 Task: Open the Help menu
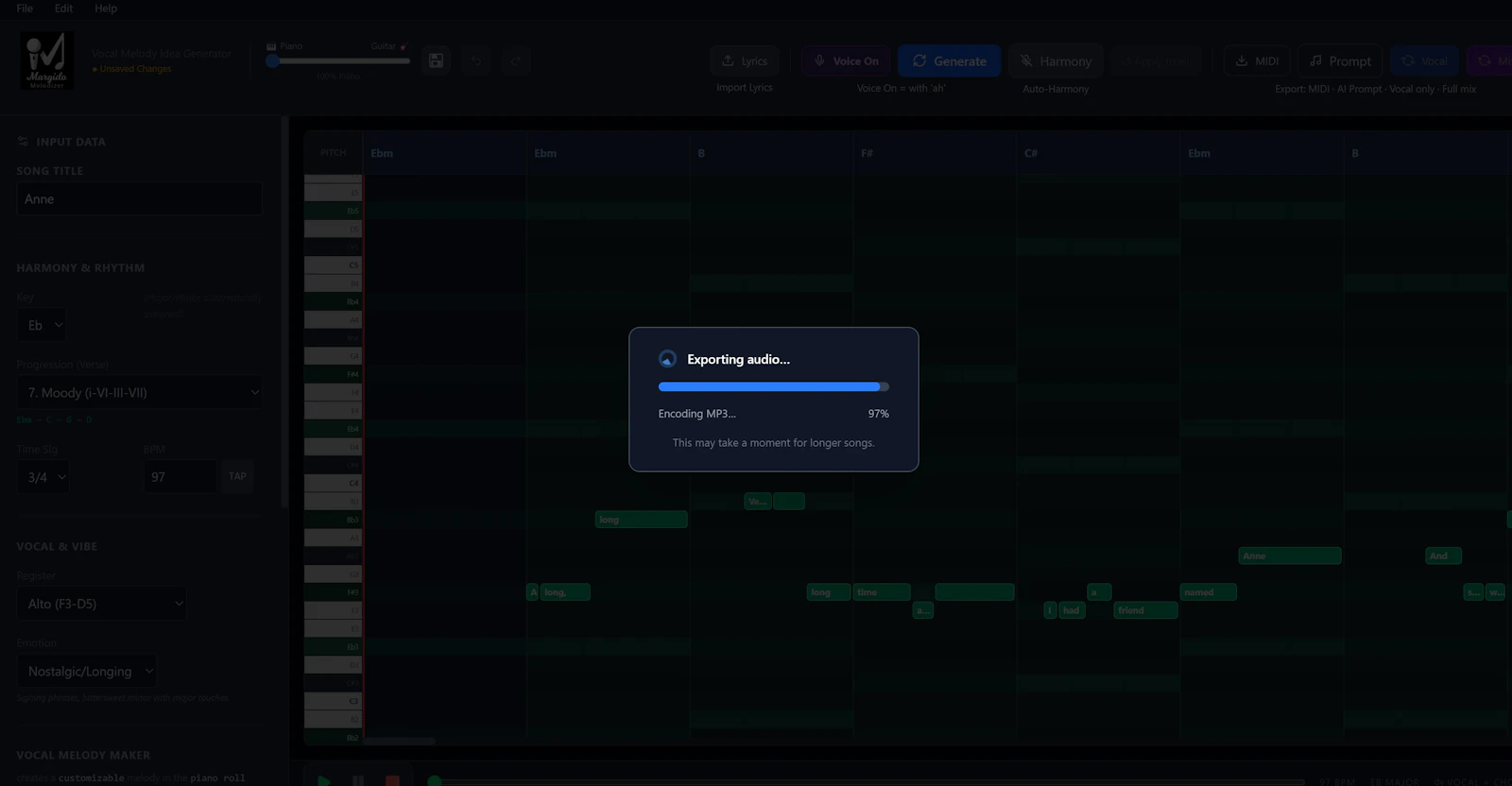pyautogui.click(x=106, y=9)
